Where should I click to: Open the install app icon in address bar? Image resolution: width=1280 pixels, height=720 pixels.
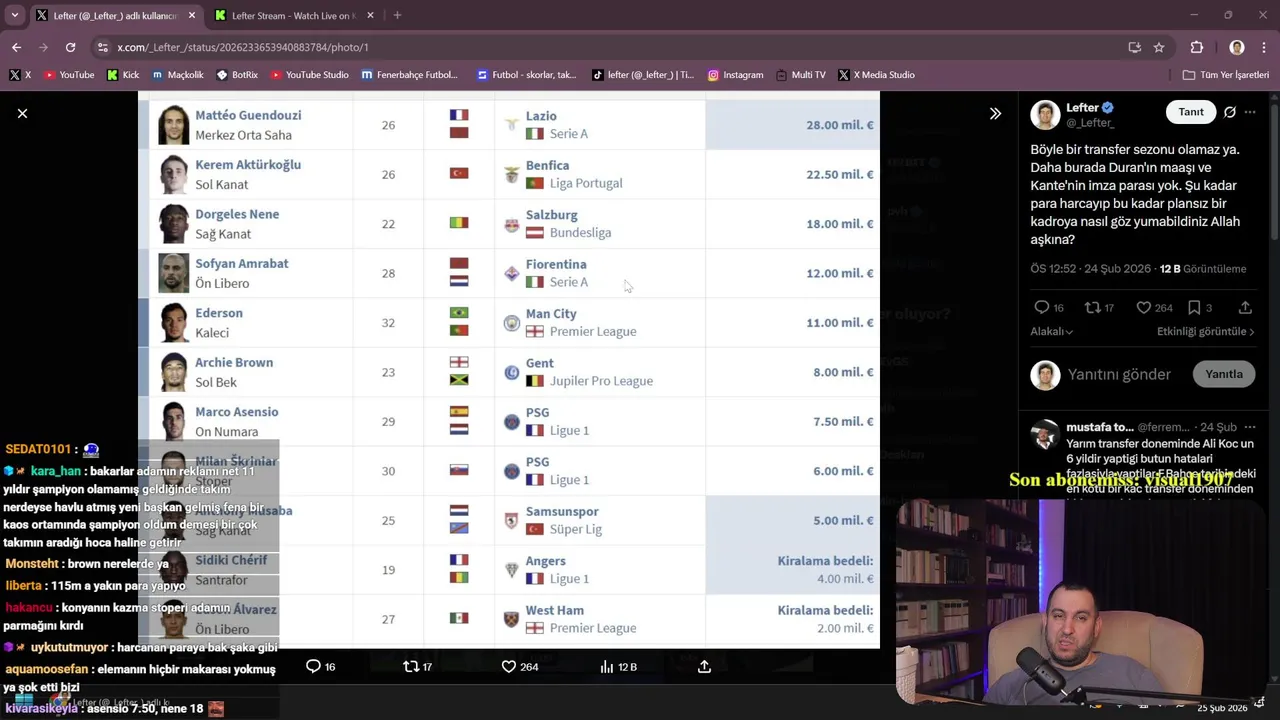[x=1134, y=47]
